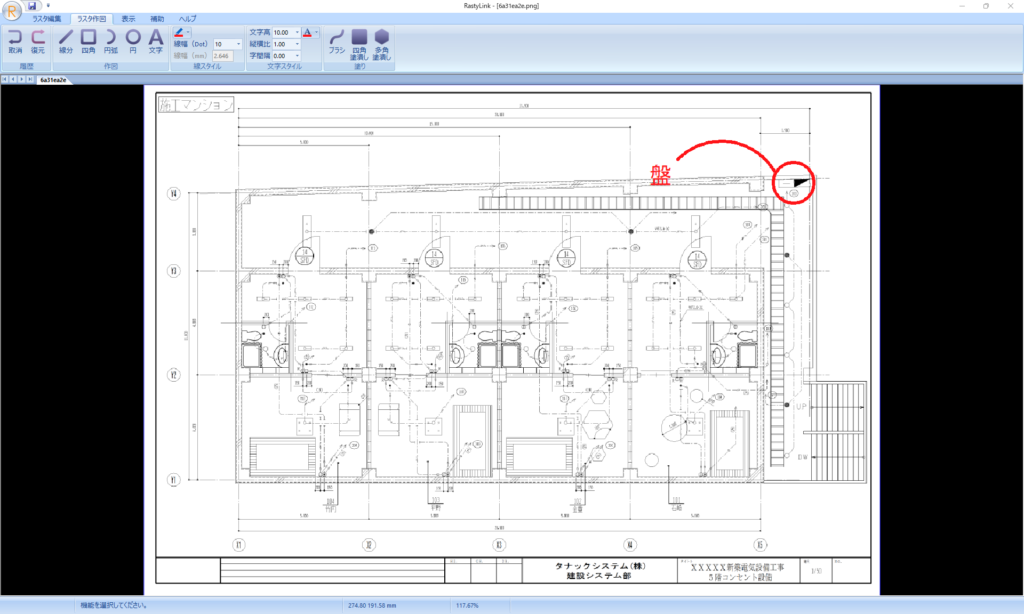Go to next sheet navigation arrow

coord(21,80)
